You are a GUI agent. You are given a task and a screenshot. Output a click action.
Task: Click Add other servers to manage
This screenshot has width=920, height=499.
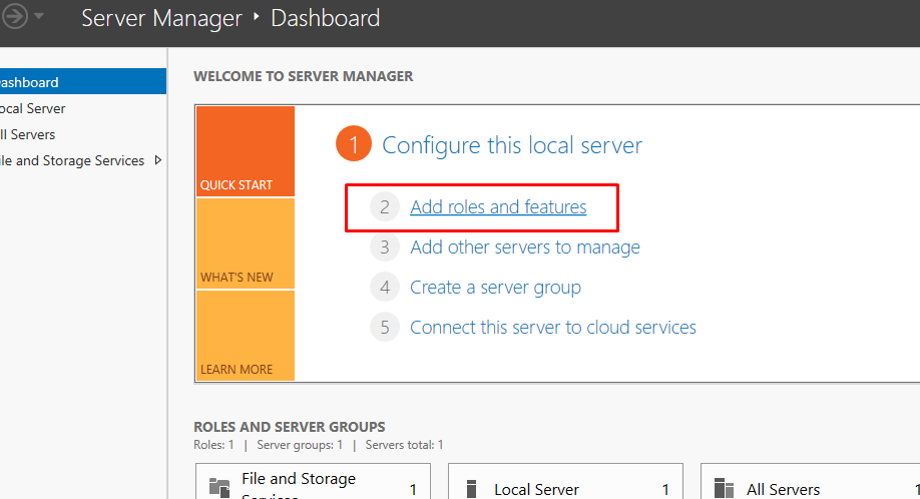[525, 247]
